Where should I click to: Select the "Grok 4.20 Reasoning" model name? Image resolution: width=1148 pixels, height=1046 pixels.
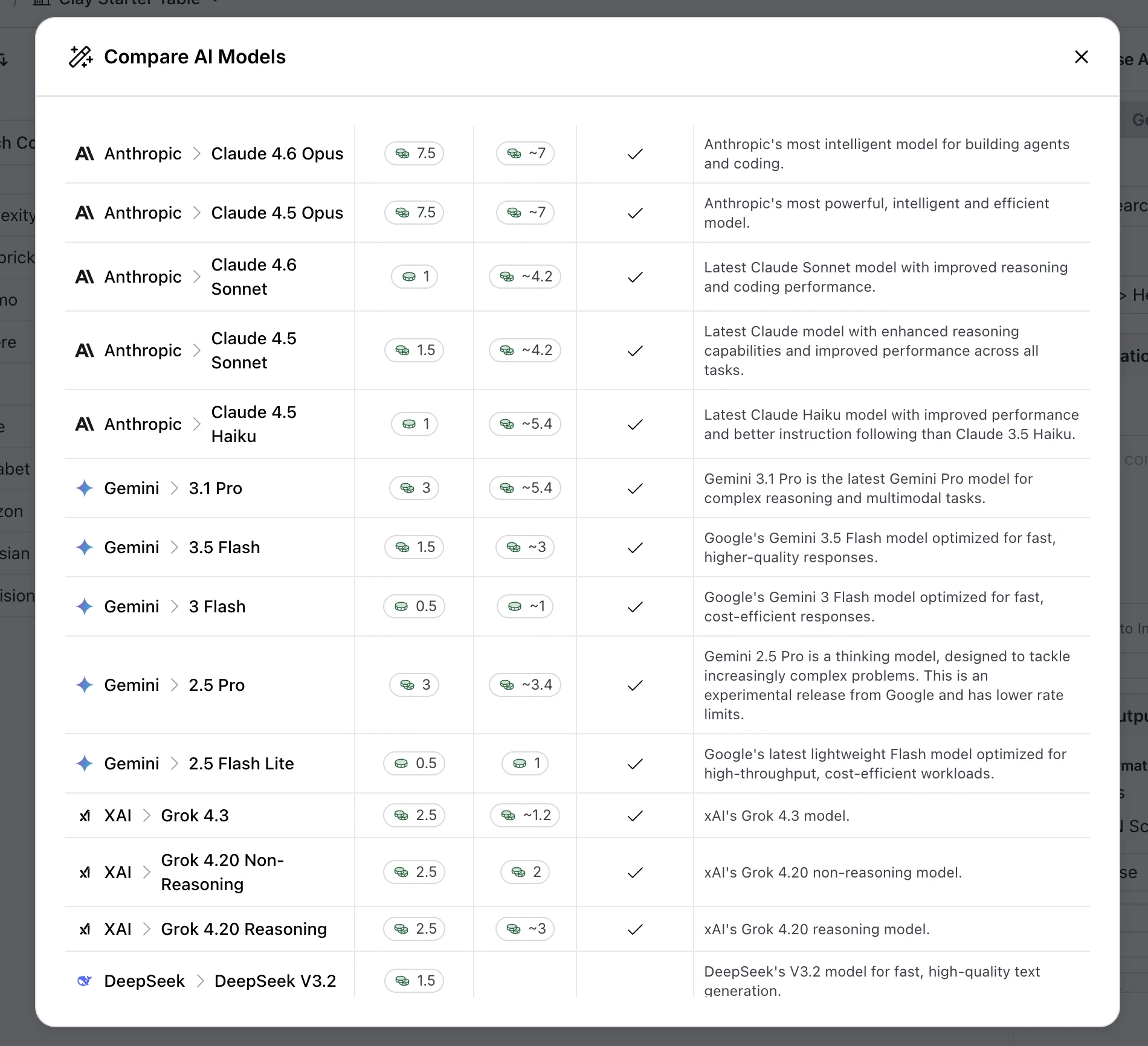pos(244,929)
